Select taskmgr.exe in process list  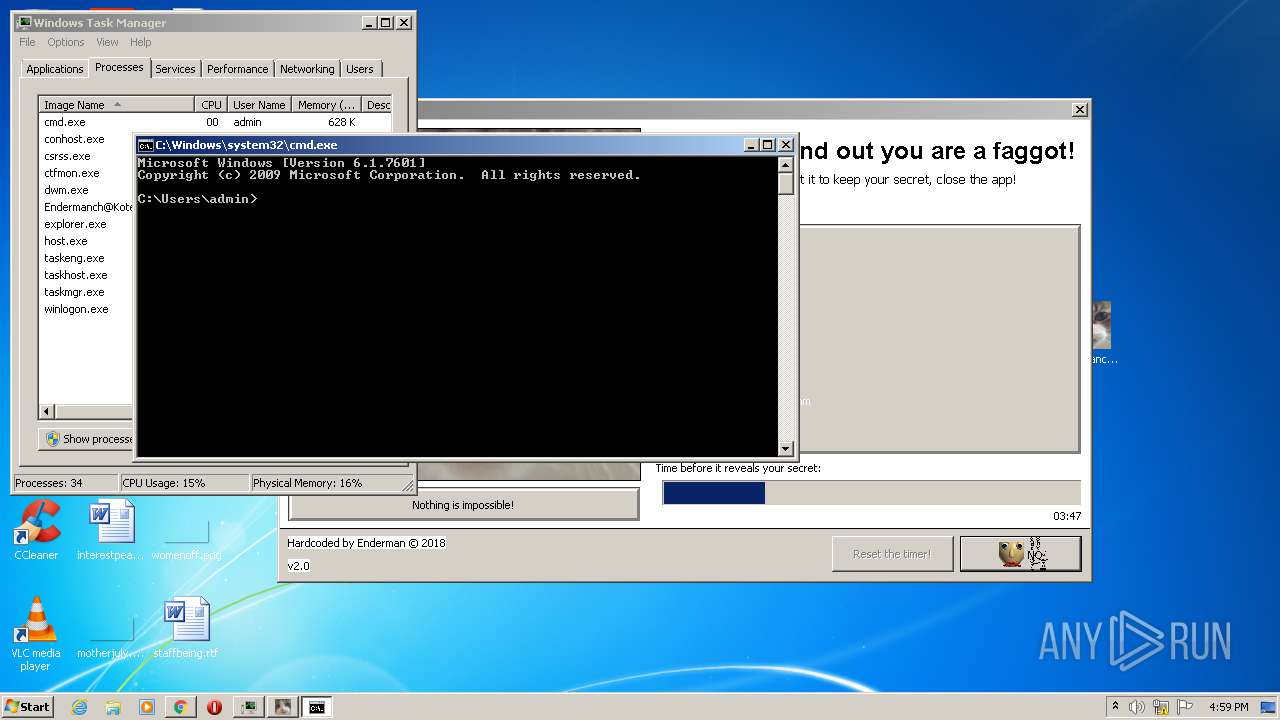click(74, 292)
